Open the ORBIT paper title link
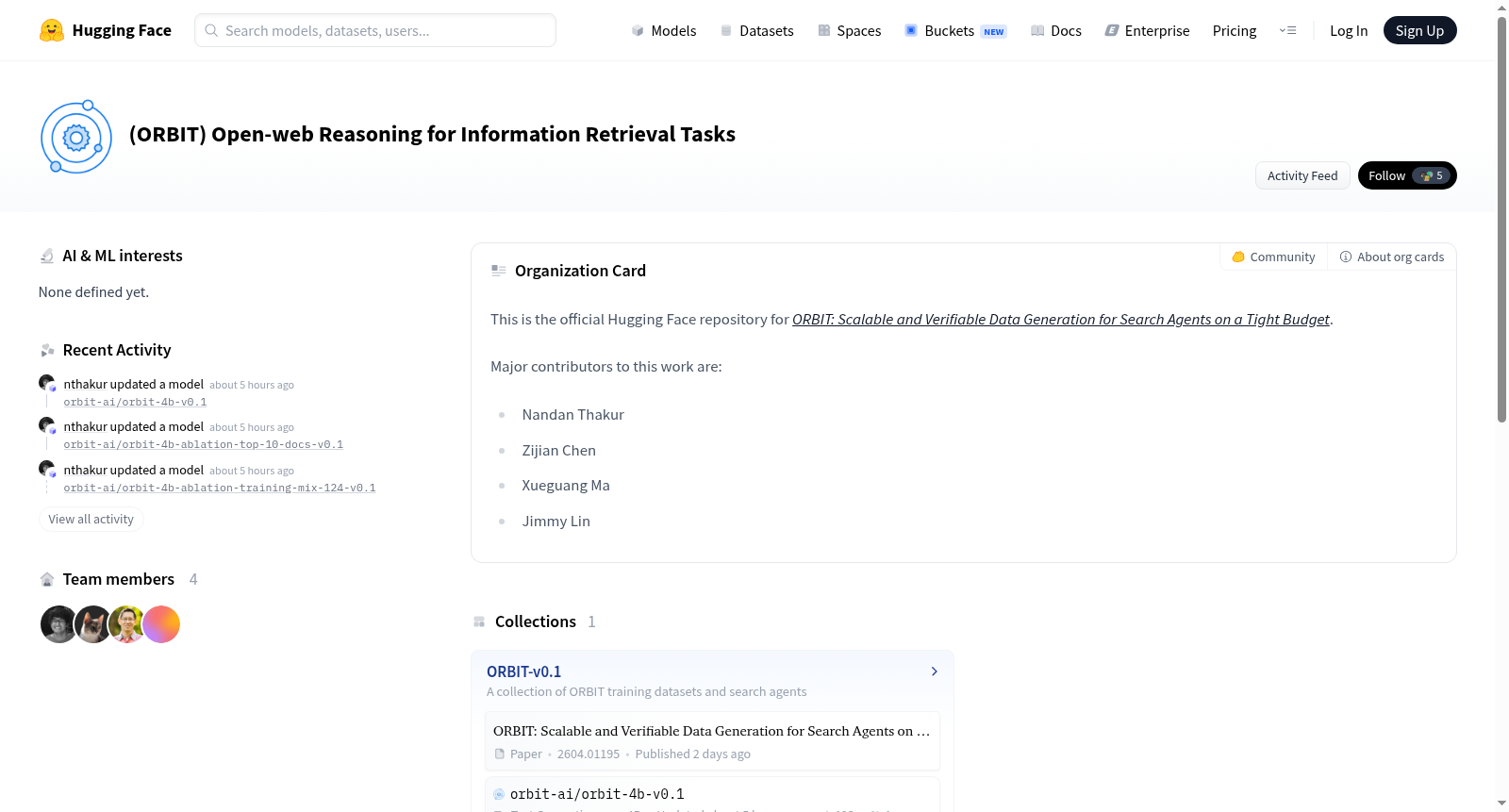This screenshot has width=1509, height=812. [1061, 320]
